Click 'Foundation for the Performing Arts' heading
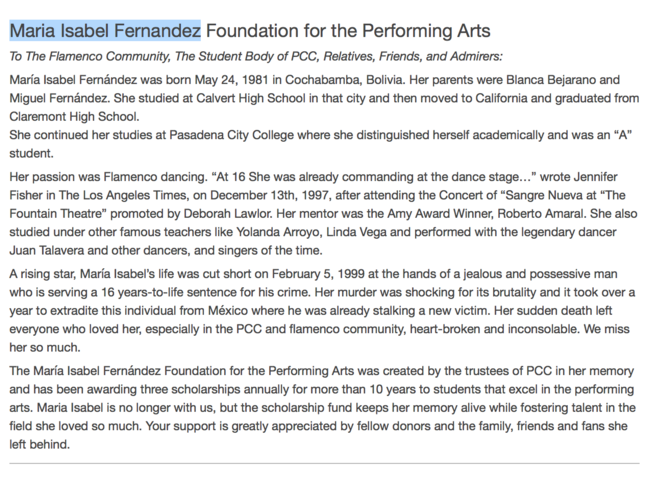This screenshot has width=646, height=479. [x=348, y=30]
